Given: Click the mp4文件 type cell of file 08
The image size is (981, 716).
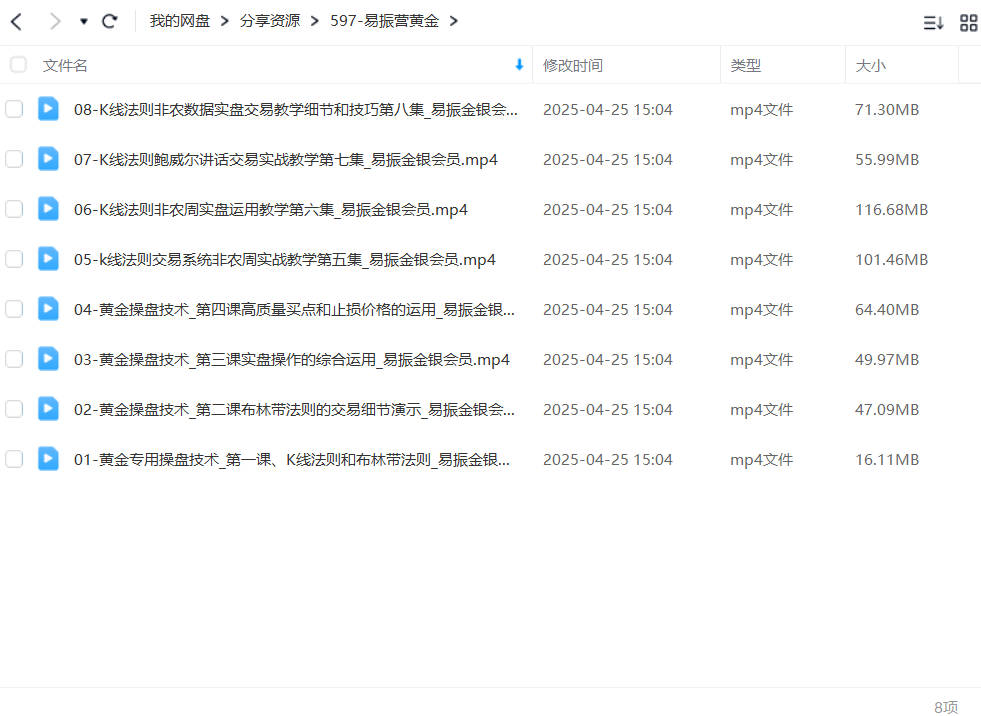Looking at the screenshot, I should pos(761,110).
